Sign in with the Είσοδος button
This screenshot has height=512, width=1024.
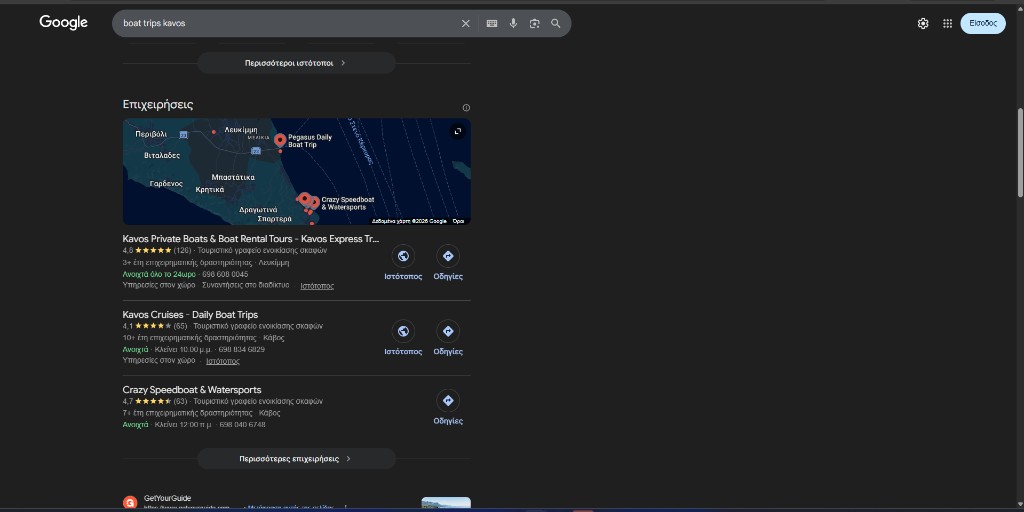pos(983,24)
